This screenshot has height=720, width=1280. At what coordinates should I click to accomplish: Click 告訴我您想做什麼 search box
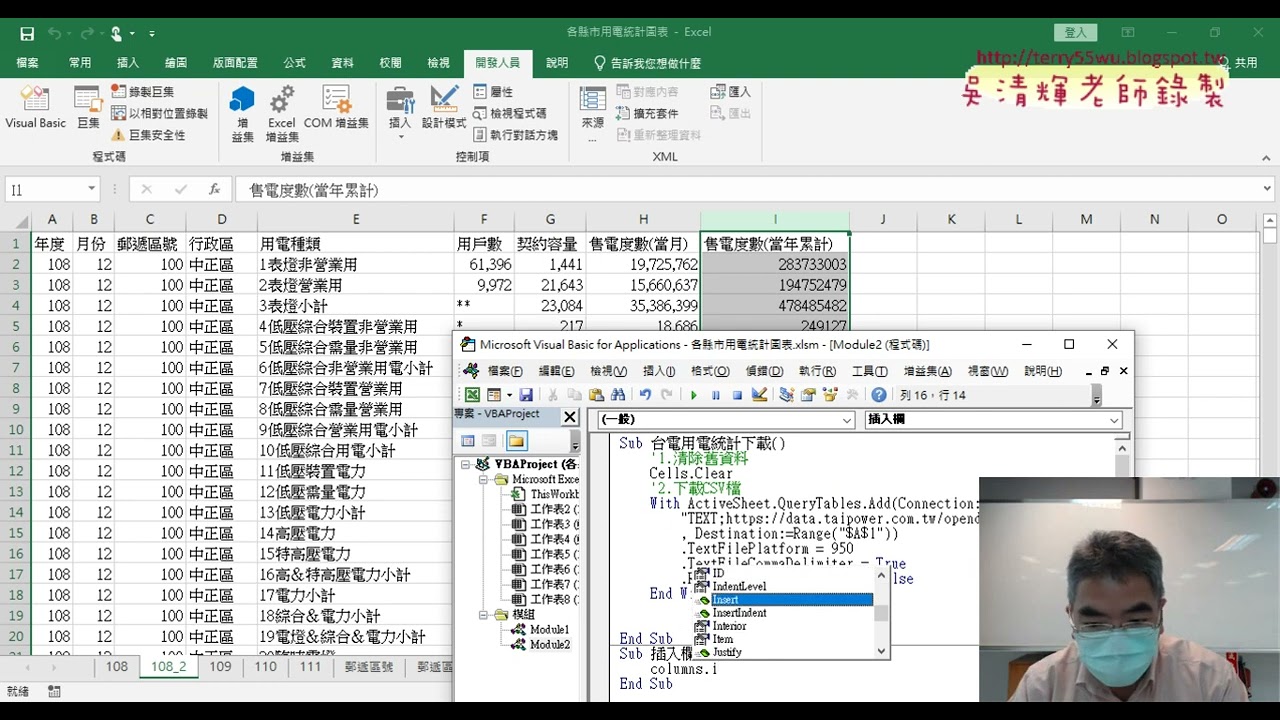pos(648,63)
